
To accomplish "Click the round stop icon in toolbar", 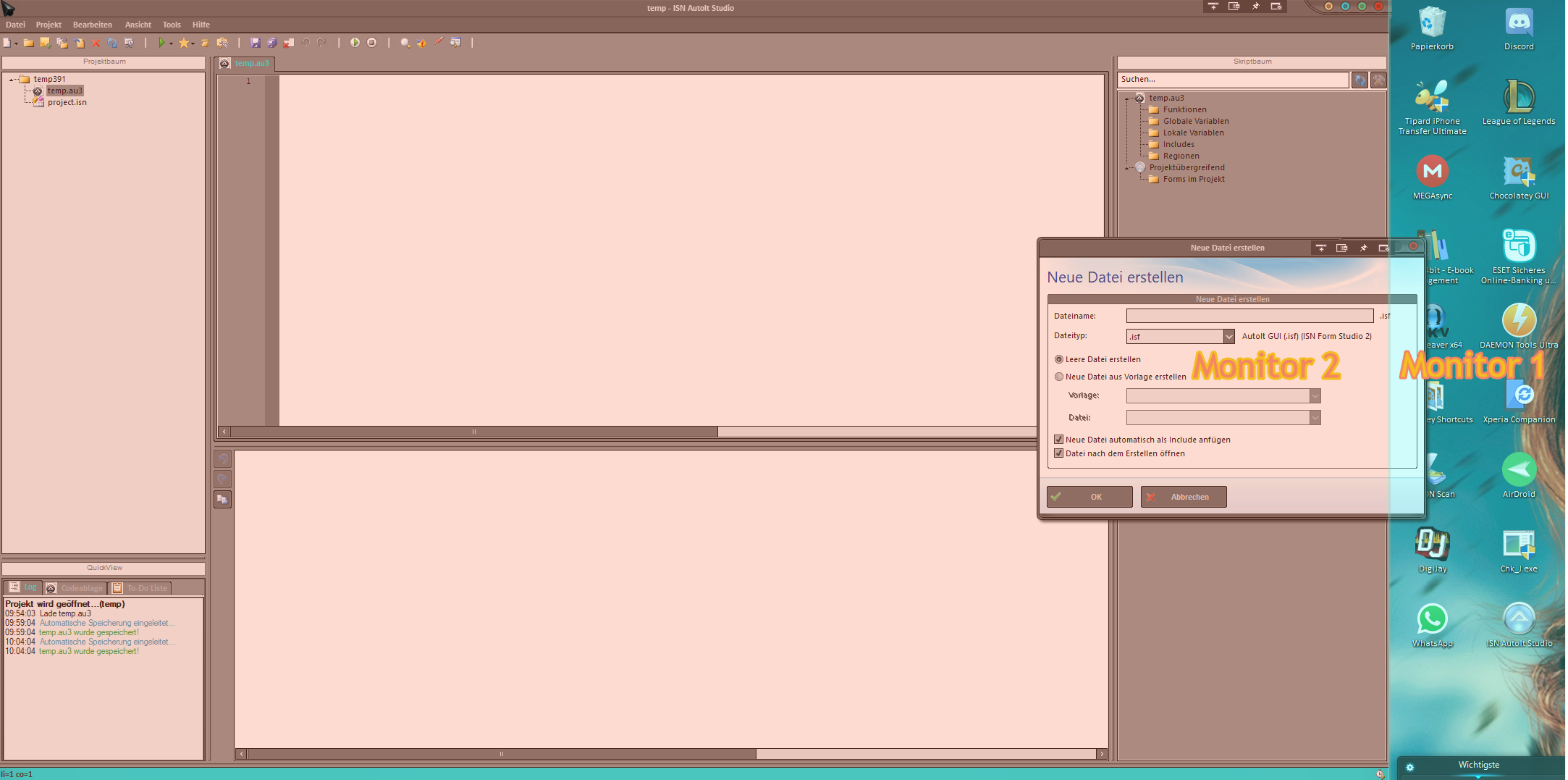I will pyautogui.click(x=371, y=43).
